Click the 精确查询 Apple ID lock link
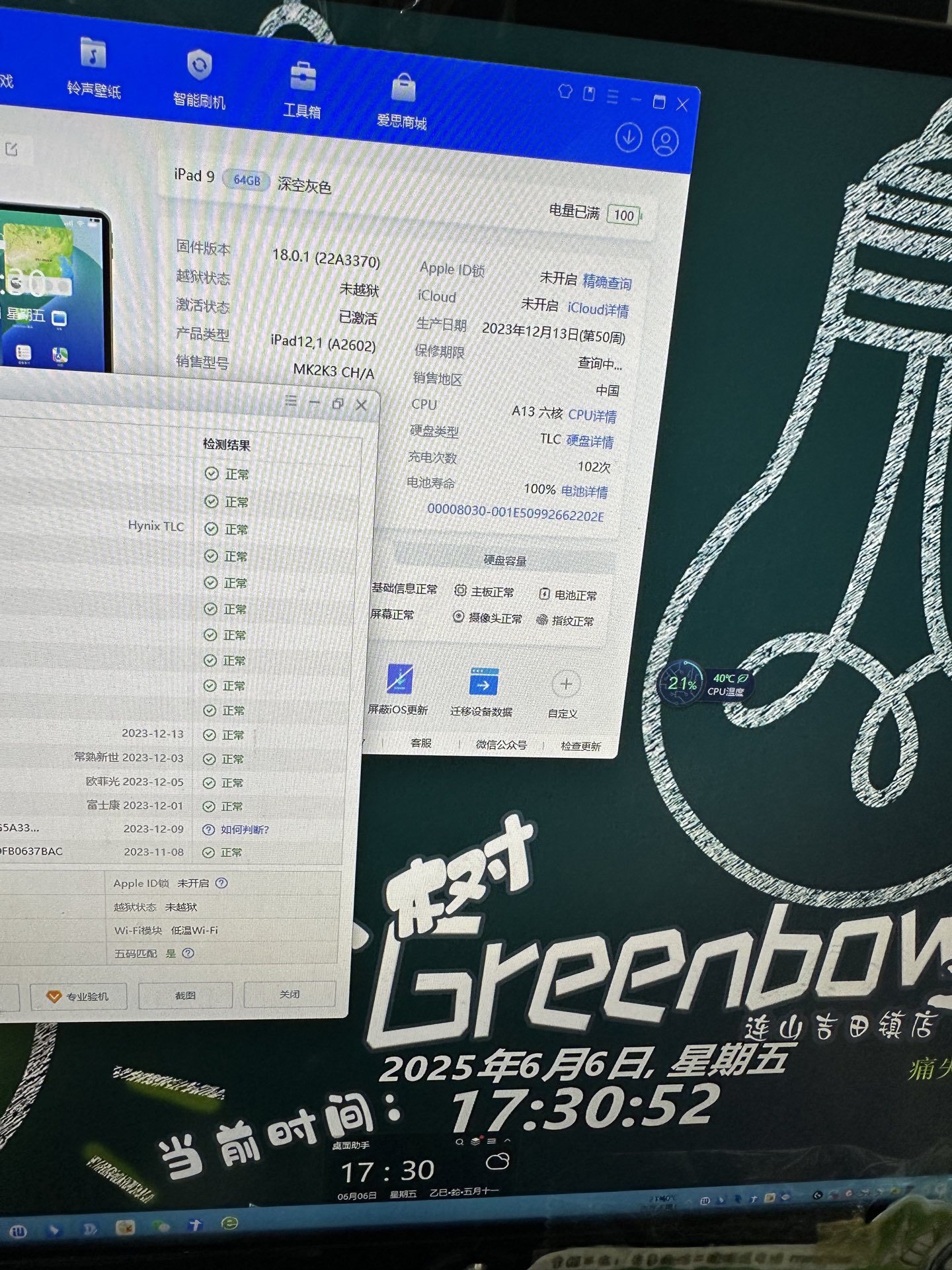Viewport: 952px width, 1270px height. 607,282
